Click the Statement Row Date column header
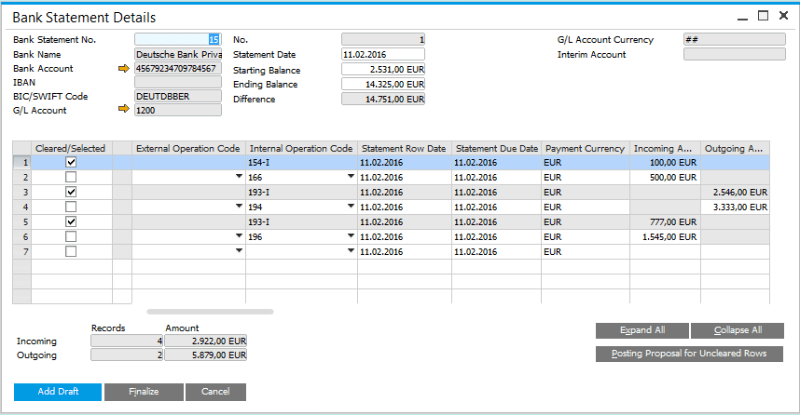This screenshot has height=415, width=800. click(x=404, y=148)
